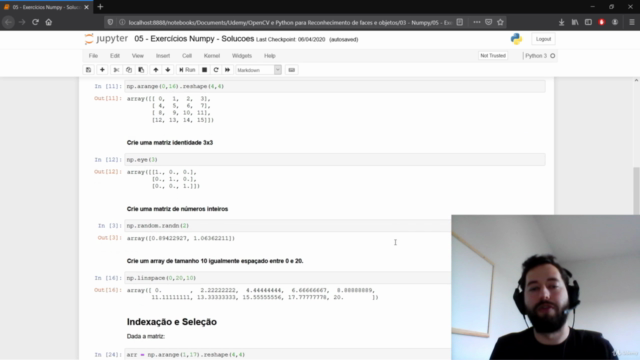
Task: Click the Out[12] output prompt
Action: [108, 172]
